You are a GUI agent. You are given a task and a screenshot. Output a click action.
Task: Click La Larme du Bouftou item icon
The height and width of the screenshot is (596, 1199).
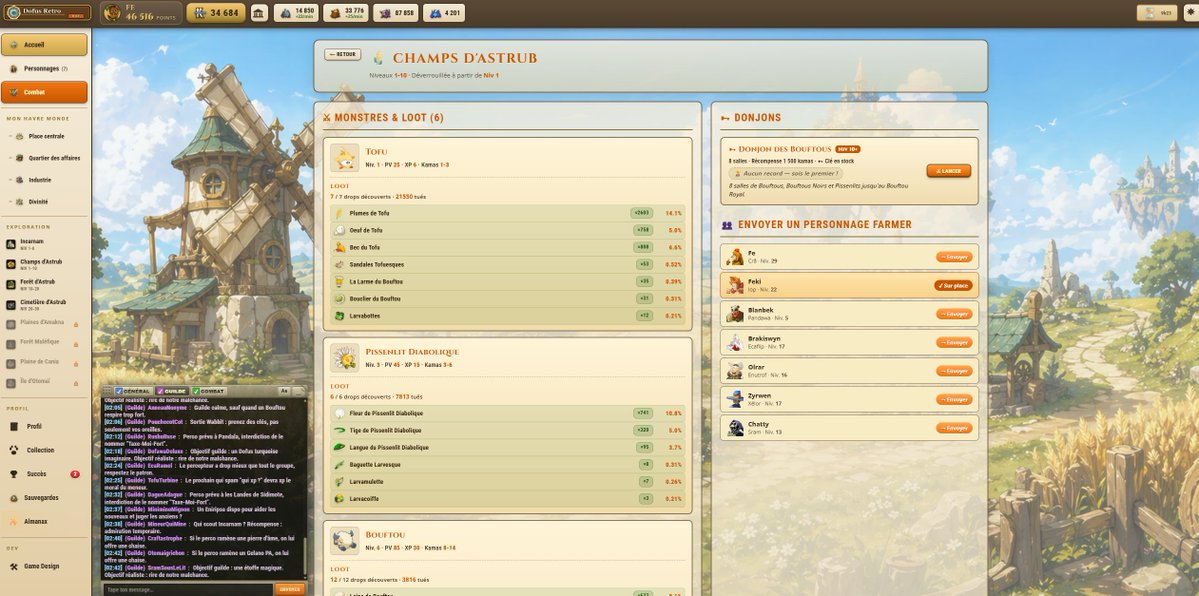(x=340, y=282)
